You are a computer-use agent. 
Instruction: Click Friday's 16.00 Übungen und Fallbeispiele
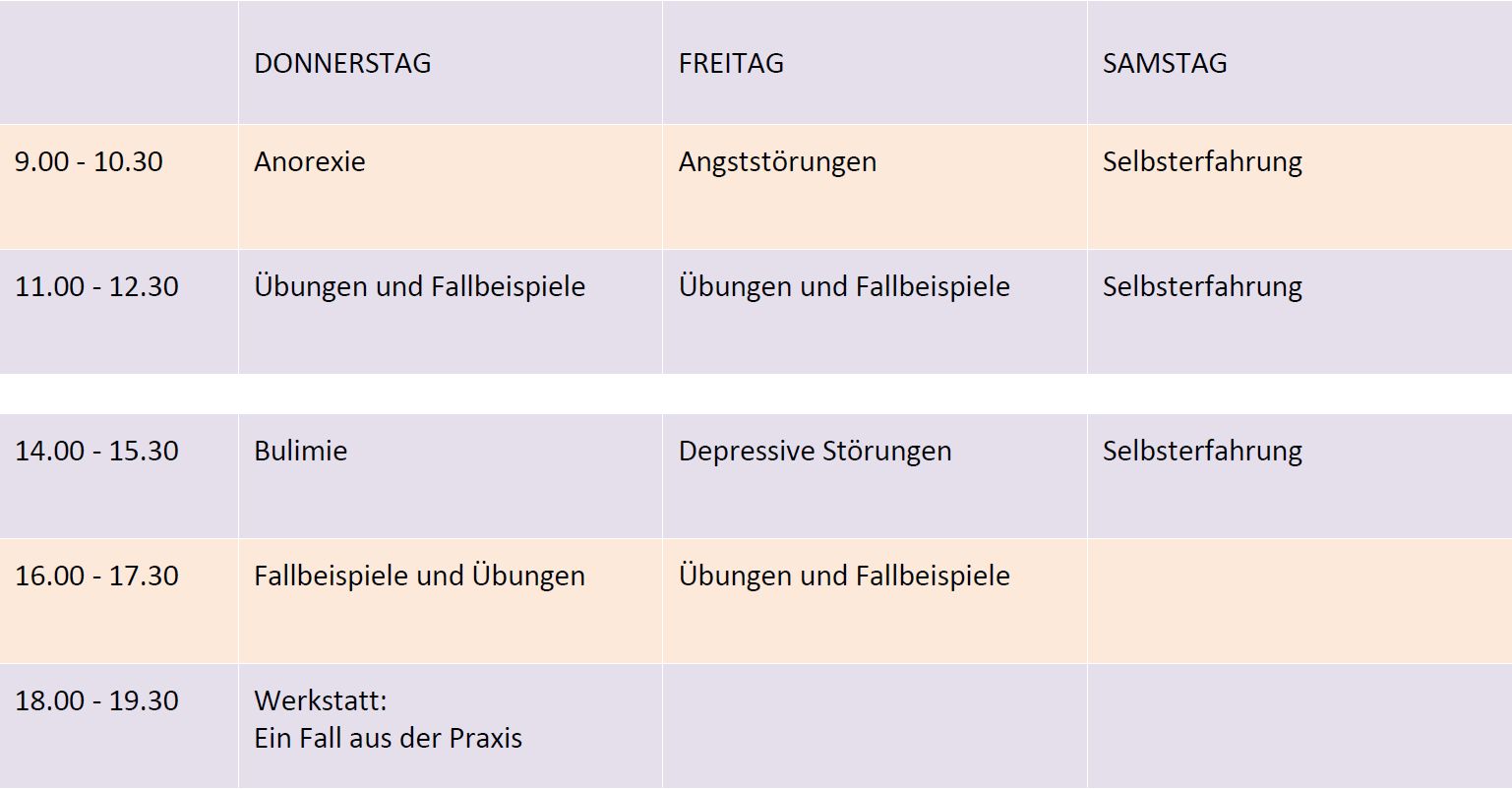(x=844, y=576)
